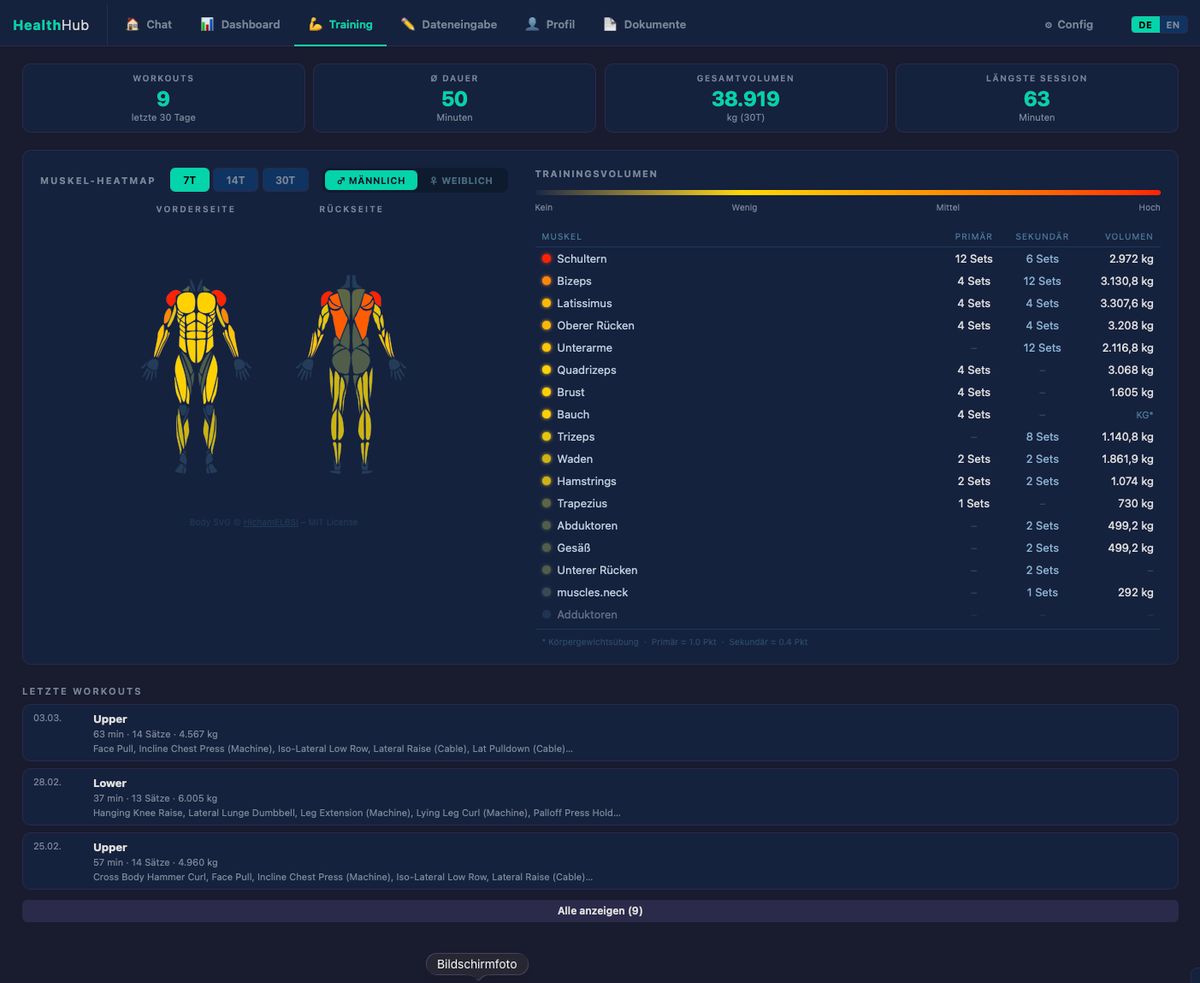
Task: Switch language to EN
Action: (x=1173, y=25)
